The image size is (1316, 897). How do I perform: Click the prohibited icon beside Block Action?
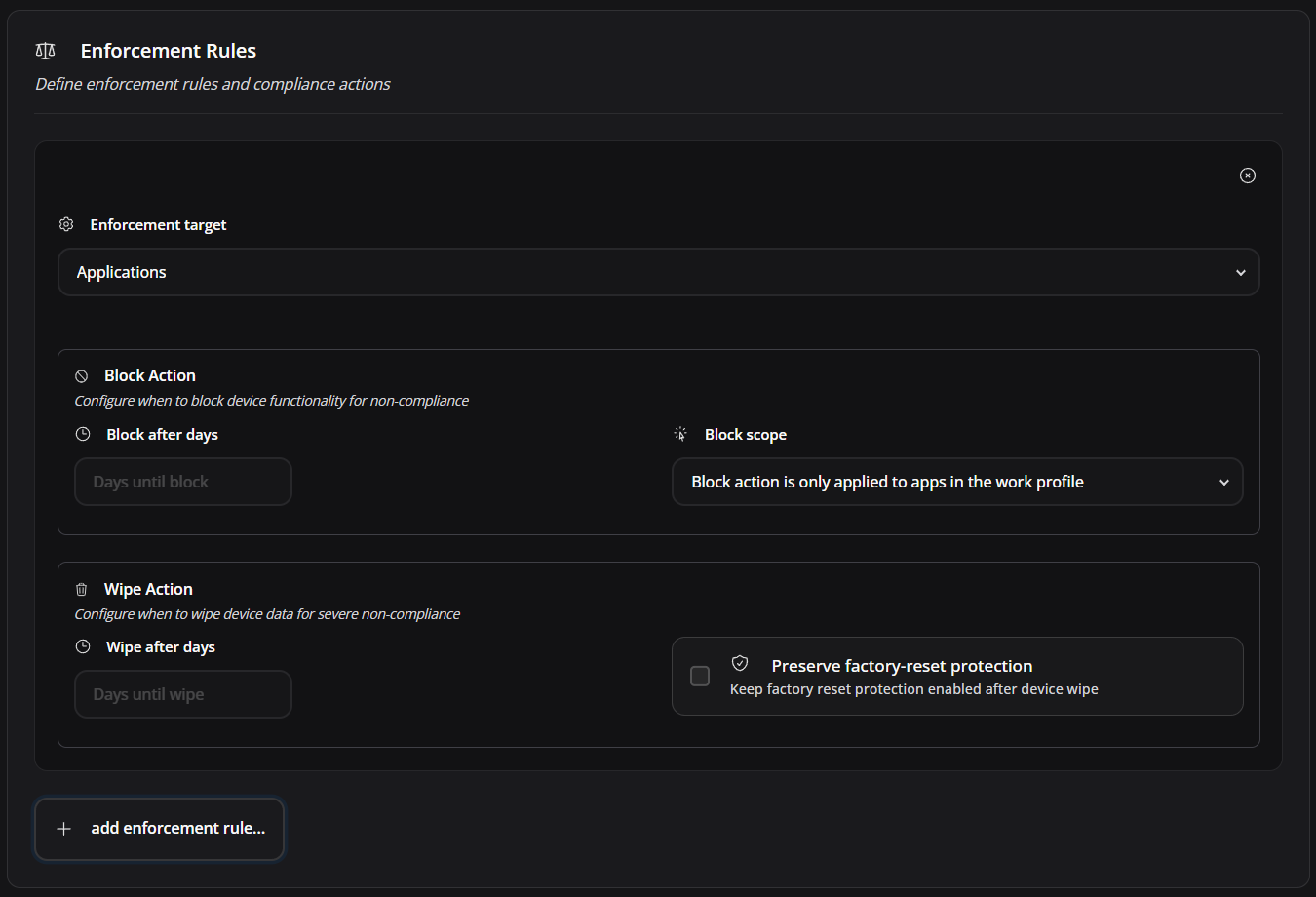coord(82,376)
